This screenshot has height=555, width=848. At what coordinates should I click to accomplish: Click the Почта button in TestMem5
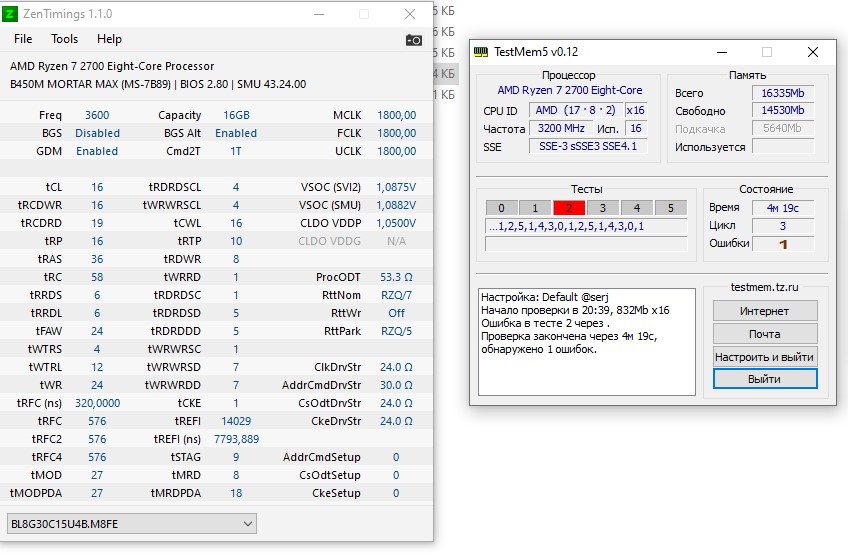(765, 334)
